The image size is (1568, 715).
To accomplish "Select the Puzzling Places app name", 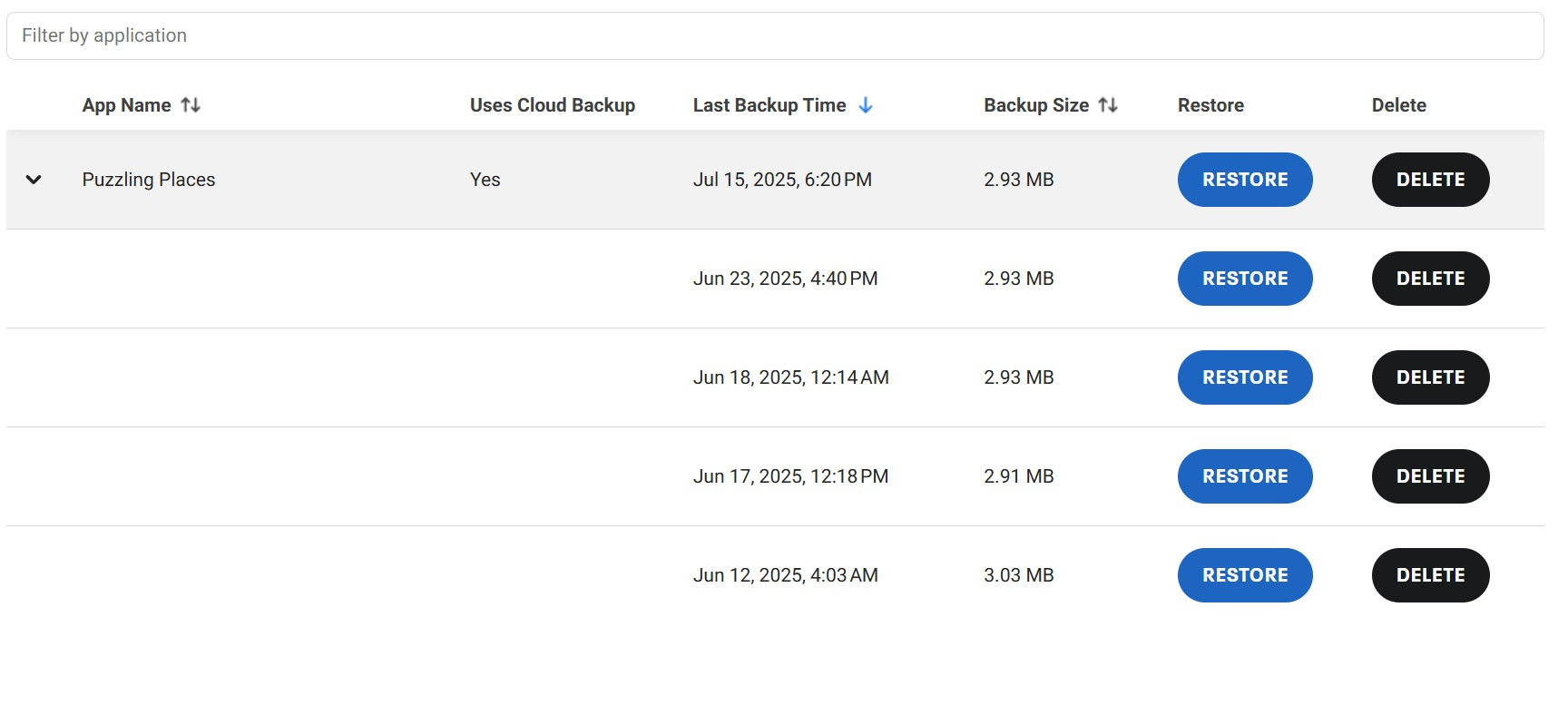I will [149, 180].
